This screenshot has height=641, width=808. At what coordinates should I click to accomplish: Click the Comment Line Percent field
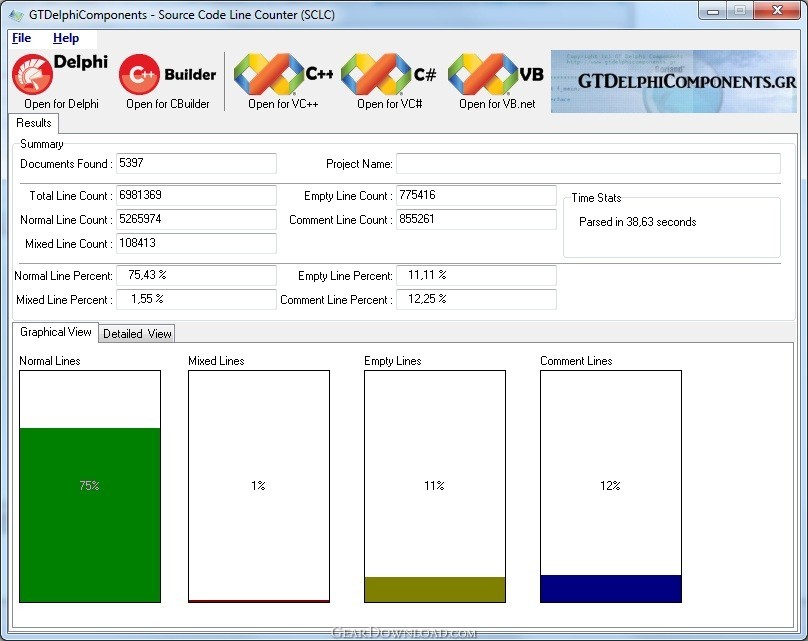pos(476,299)
